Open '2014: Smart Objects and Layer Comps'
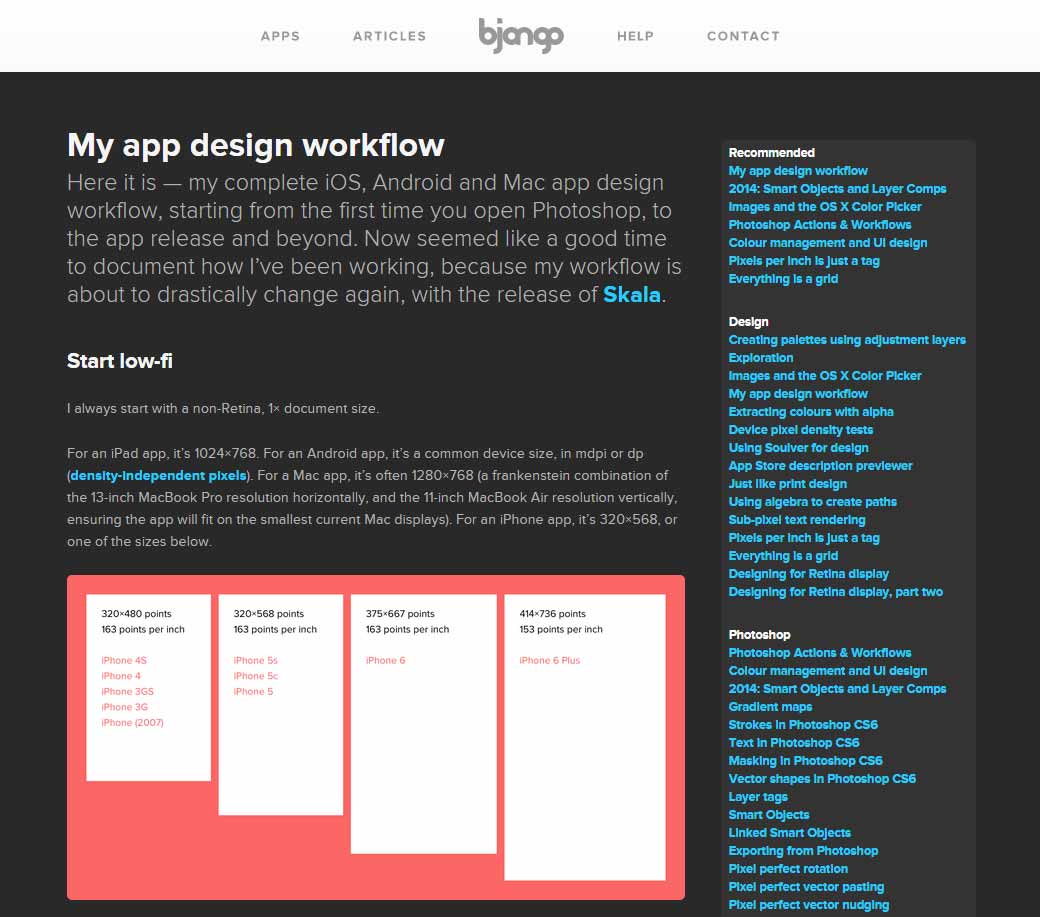The width and height of the screenshot is (1040, 917). pyautogui.click(x=838, y=188)
